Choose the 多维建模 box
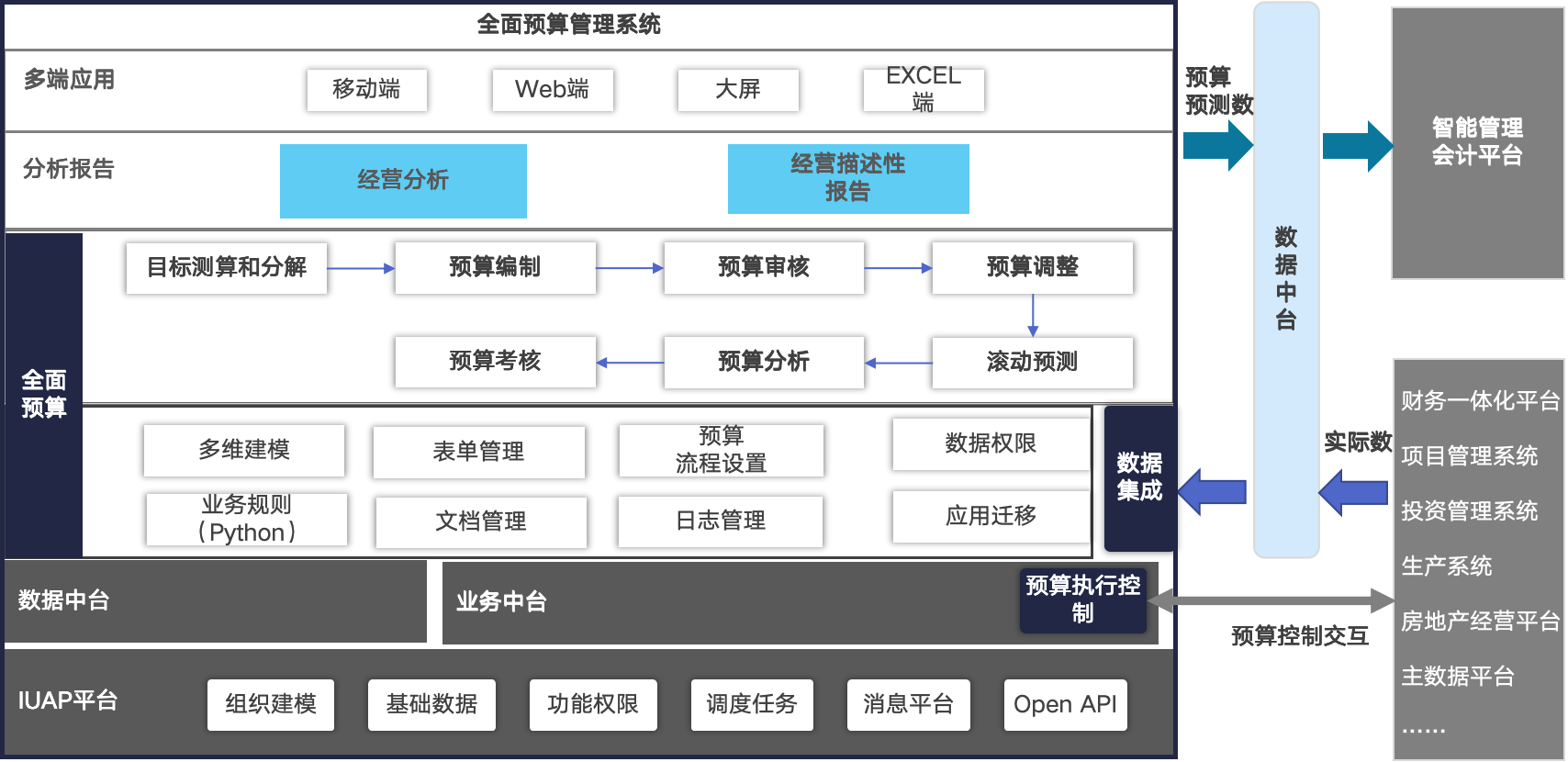This screenshot has height=762, width=1568. tap(243, 450)
